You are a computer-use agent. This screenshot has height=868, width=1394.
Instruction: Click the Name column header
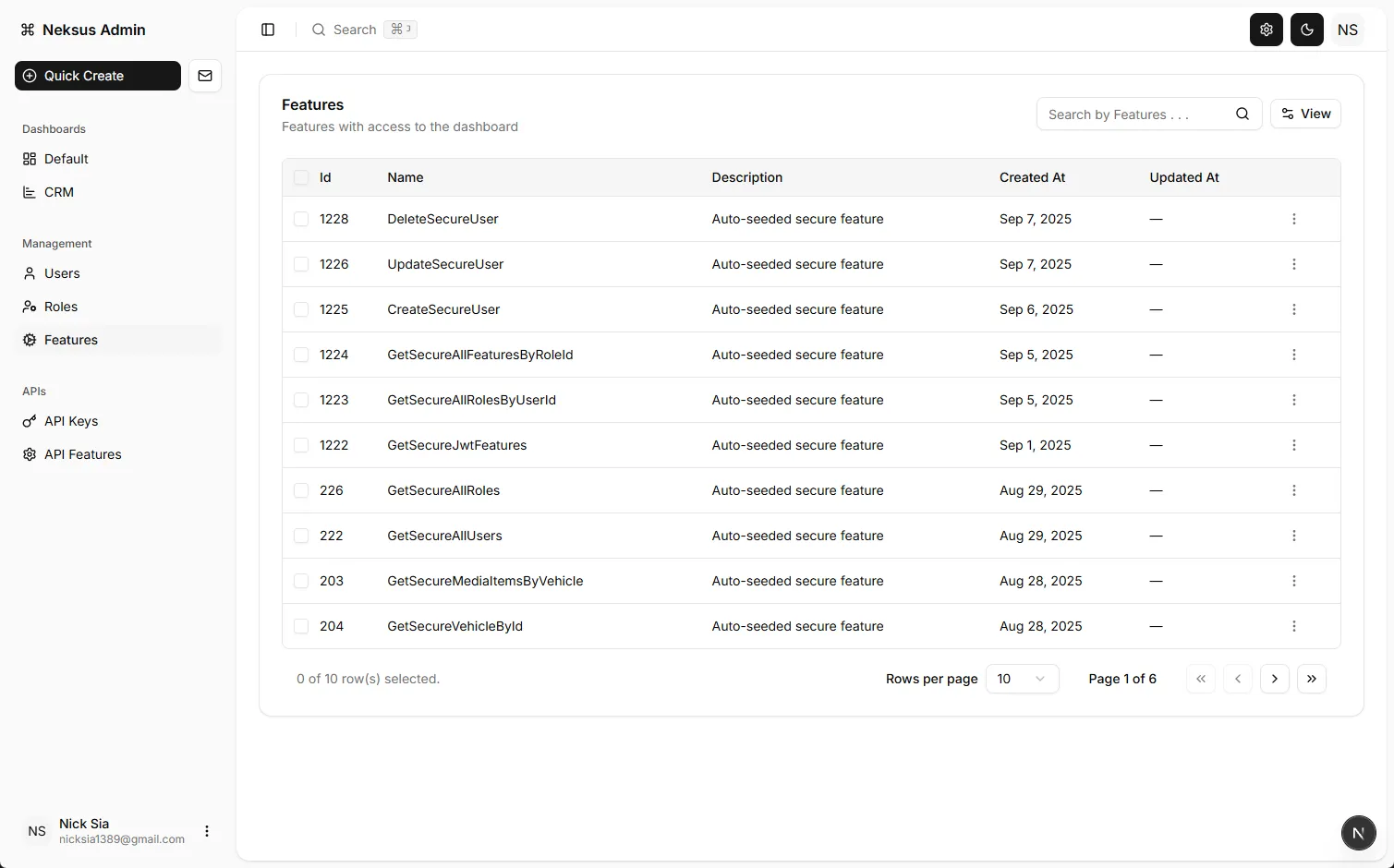(406, 177)
